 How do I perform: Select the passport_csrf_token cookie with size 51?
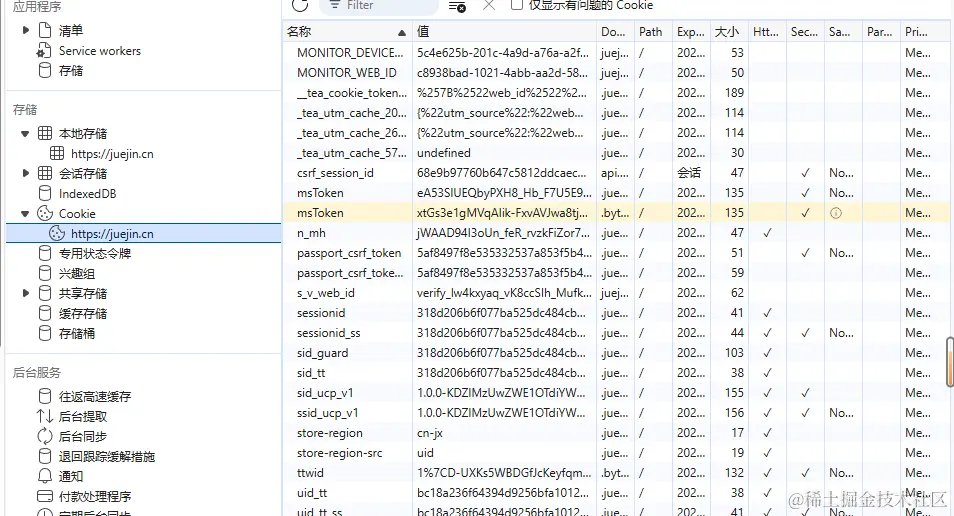[349, 253]
